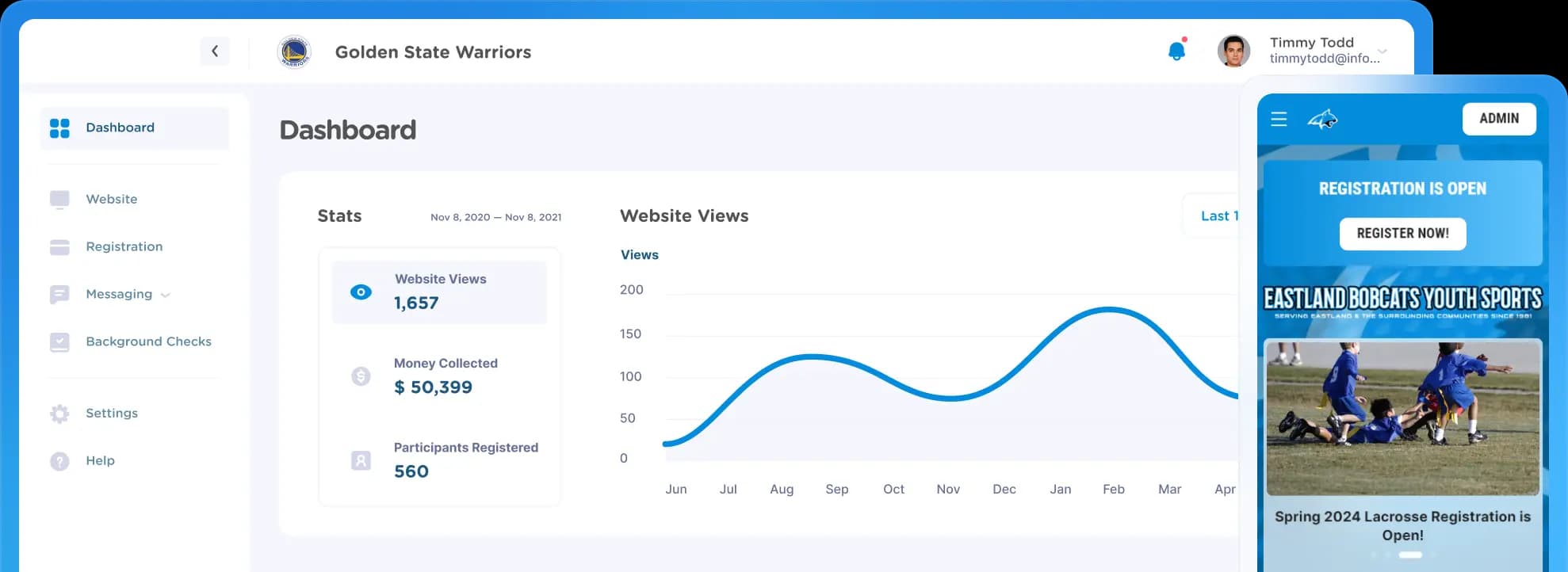1568x572 pixels.
Task: Open the Website menu item
Action: [112, 199]
